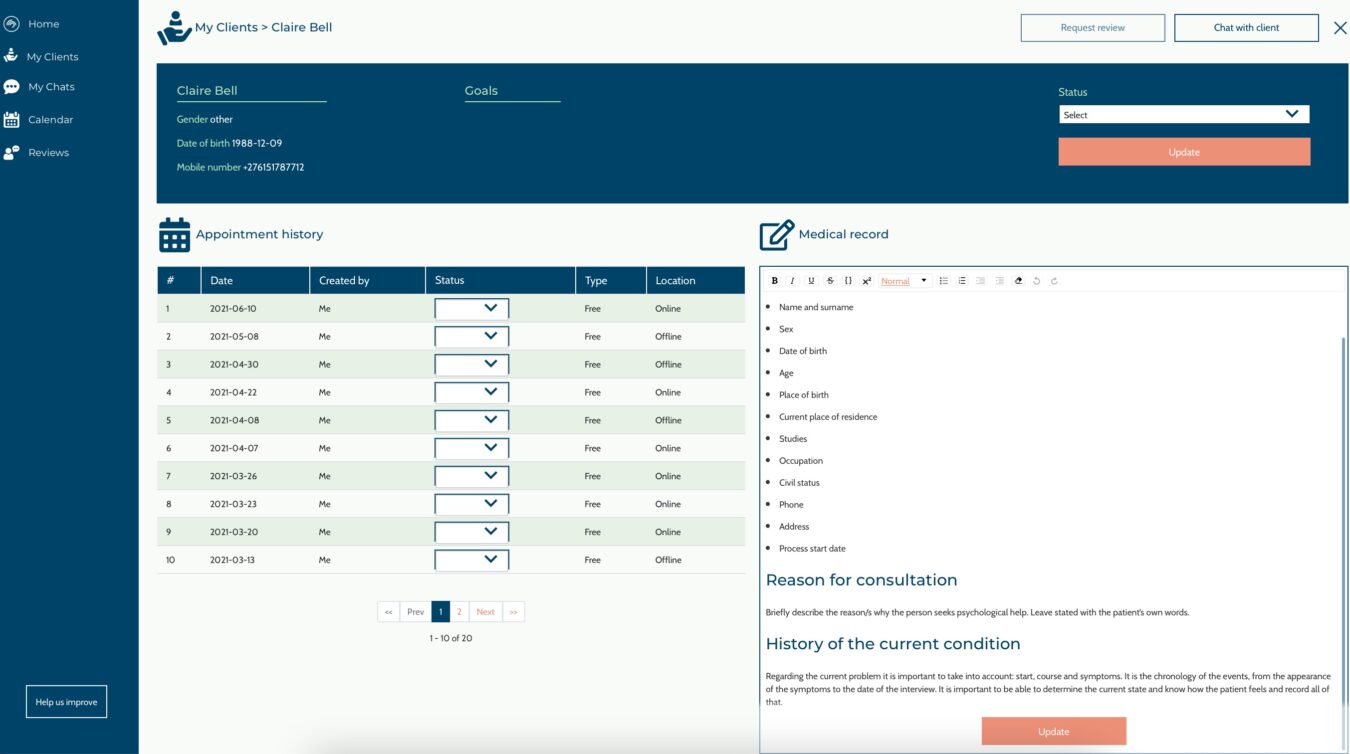1350x754 pixels.
Task: Open the client Status select dropdown
Action: (x=1183, y=115)
